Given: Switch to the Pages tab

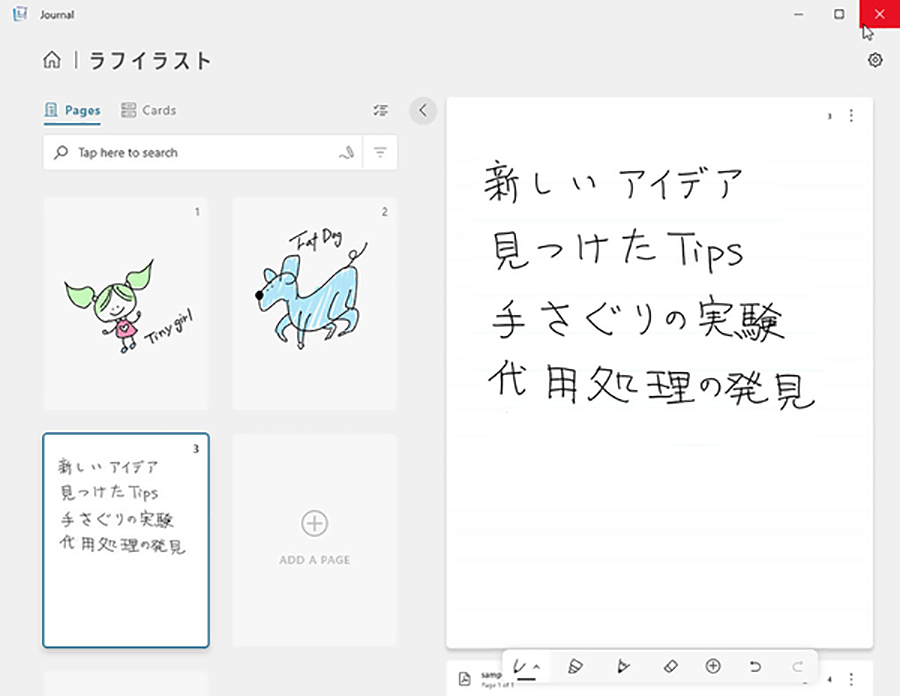Looking at the screenshot, I should click(x=72, y=110).
